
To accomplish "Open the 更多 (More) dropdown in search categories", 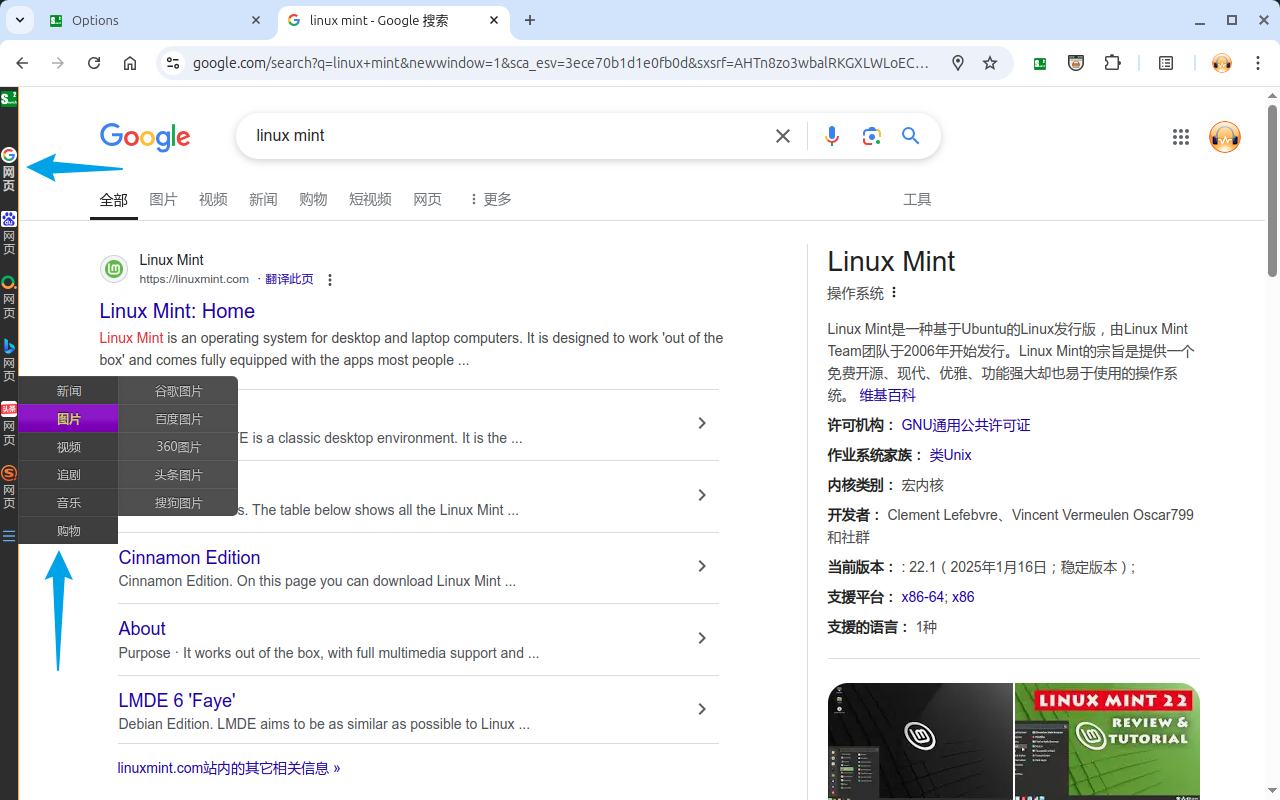I will click(488, 199).
